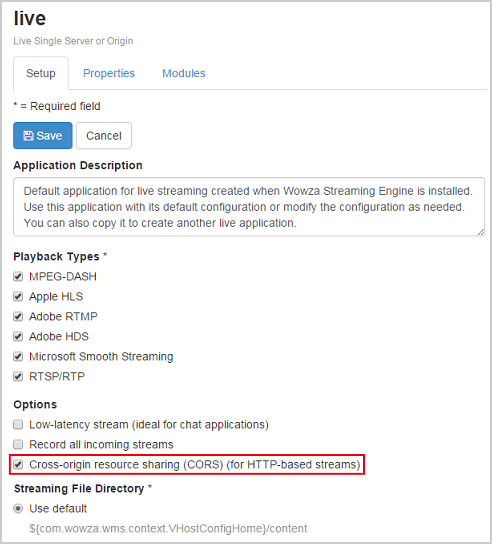The height and width of the screenshot is (544, 492).
Task: Click the floppy disk icon on Save
Action: [28, 136]
